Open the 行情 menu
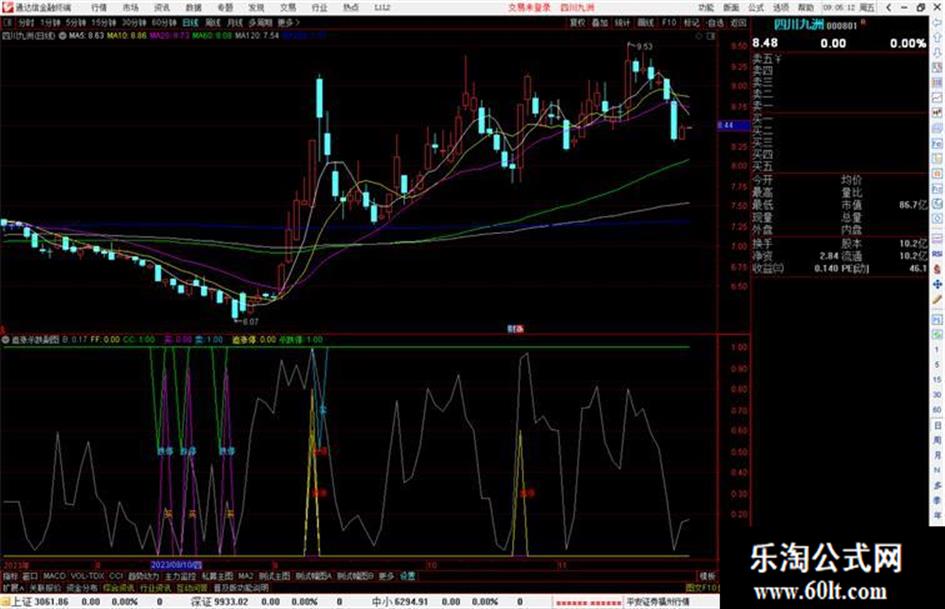The height and width of the screenshot is (609, 945). coord(99,7)
